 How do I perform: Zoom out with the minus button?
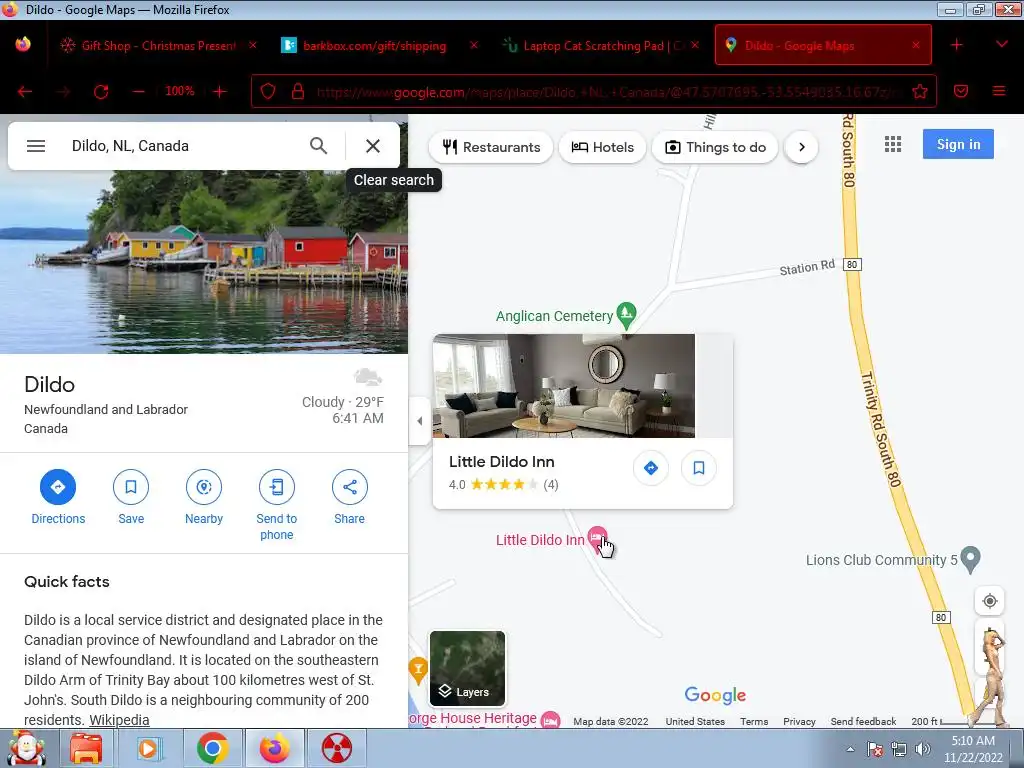[138, 91]
